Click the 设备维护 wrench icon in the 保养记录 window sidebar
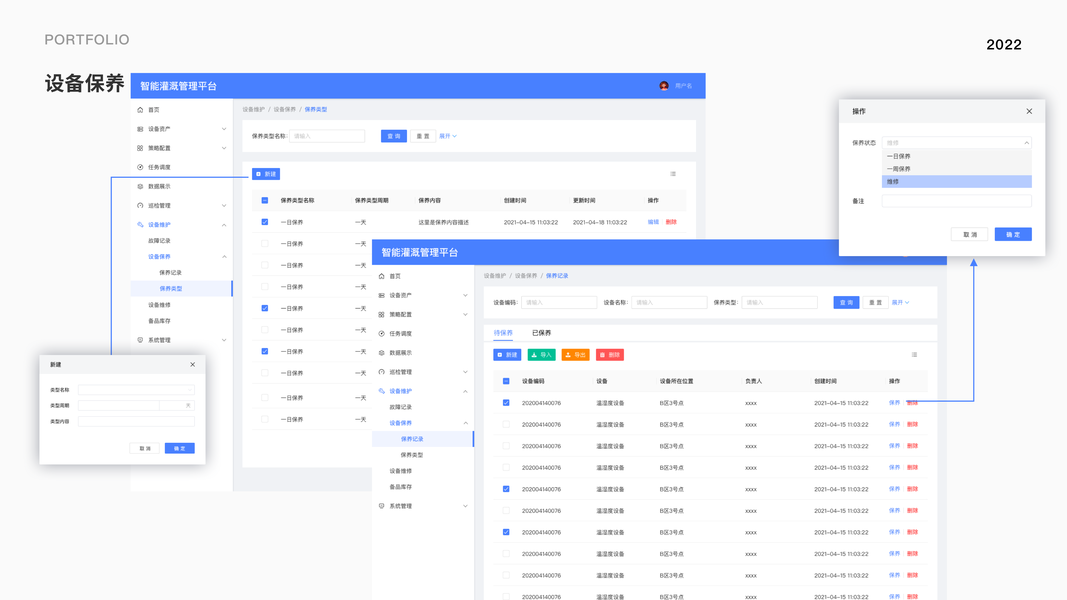1067x600 pixels. (x=382, y=390)
